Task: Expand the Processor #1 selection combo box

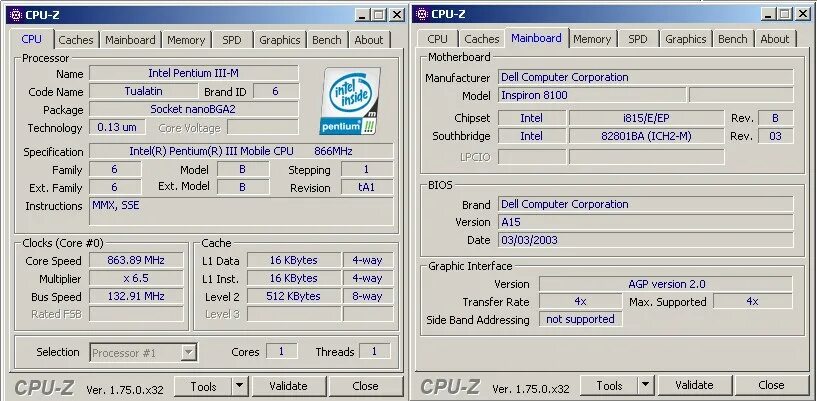Action: 188,353
